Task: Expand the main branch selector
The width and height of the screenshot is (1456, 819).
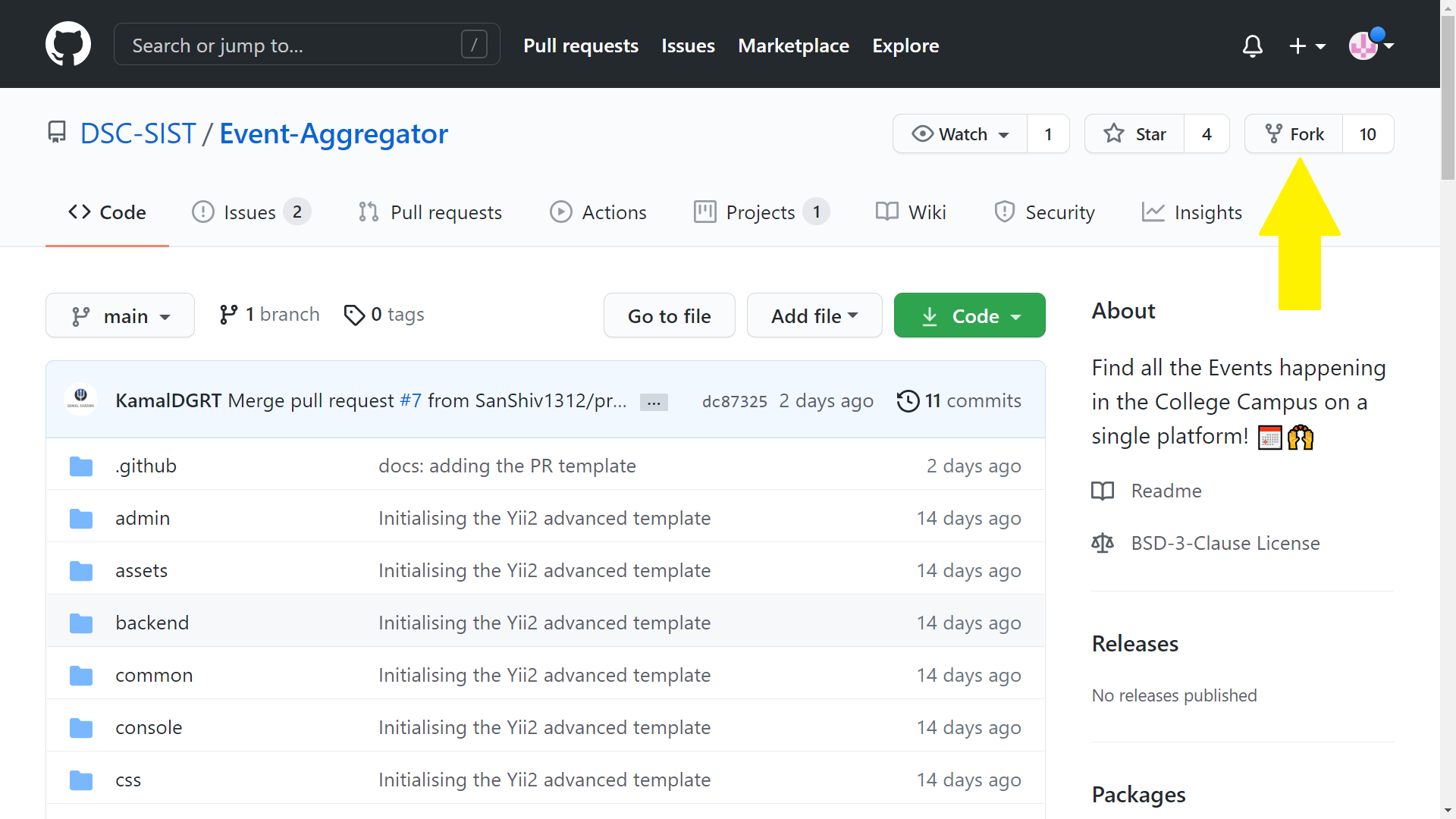Action: point(120,315)
